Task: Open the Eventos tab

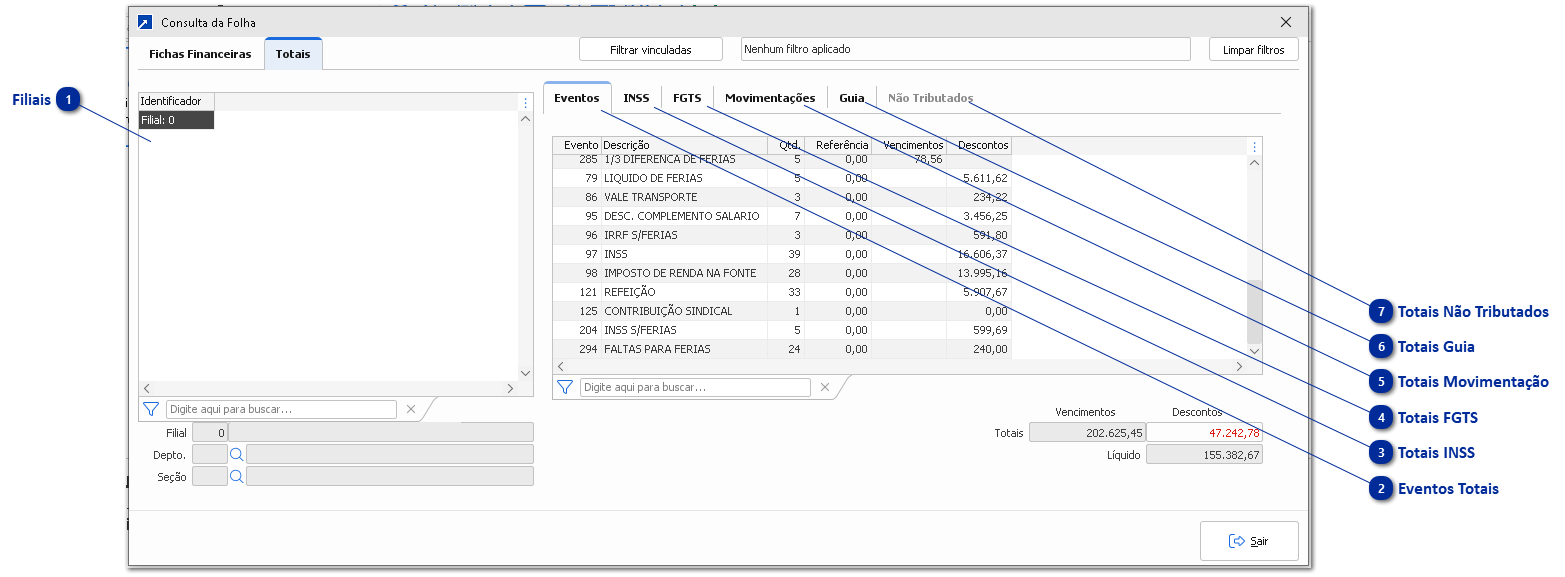Action: point(577,98)
